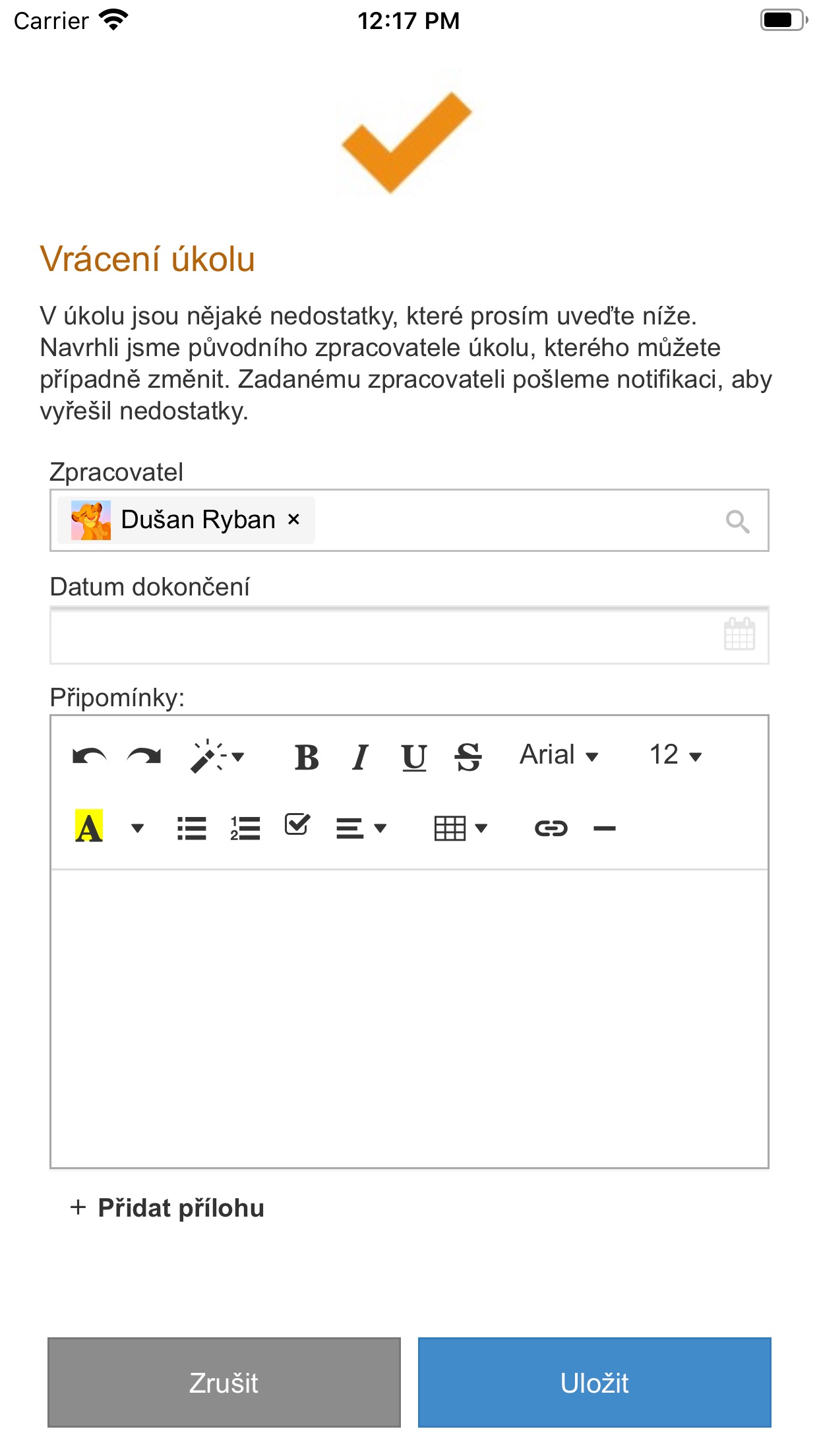The width and height of the screenshot is (819, 1456).
Task: Expand the text color options arrow
Action: 137,828
